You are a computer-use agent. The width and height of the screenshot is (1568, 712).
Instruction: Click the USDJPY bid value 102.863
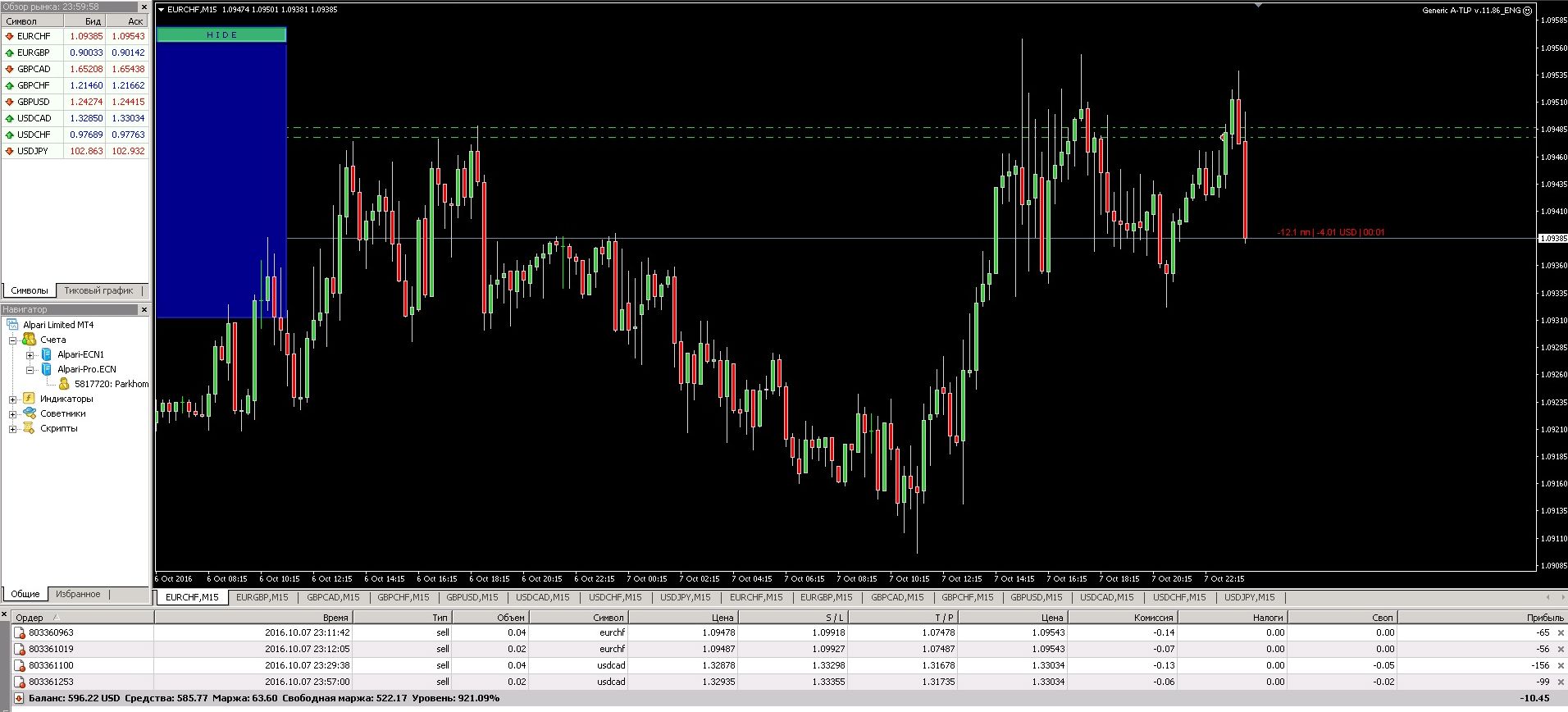[x=86, y=151]
